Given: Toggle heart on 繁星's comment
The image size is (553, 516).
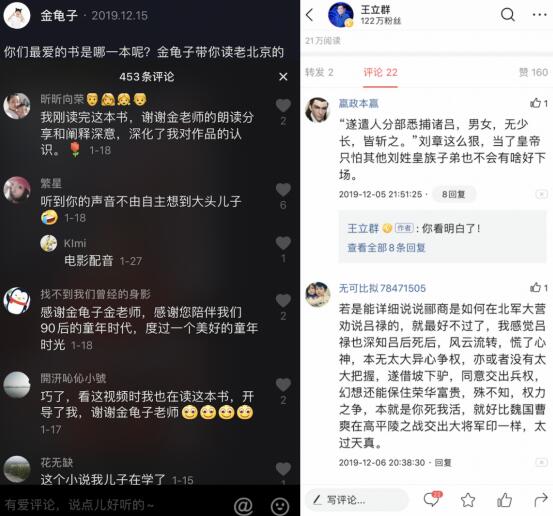Looking at the screenshot, I should tap(283, 189).
